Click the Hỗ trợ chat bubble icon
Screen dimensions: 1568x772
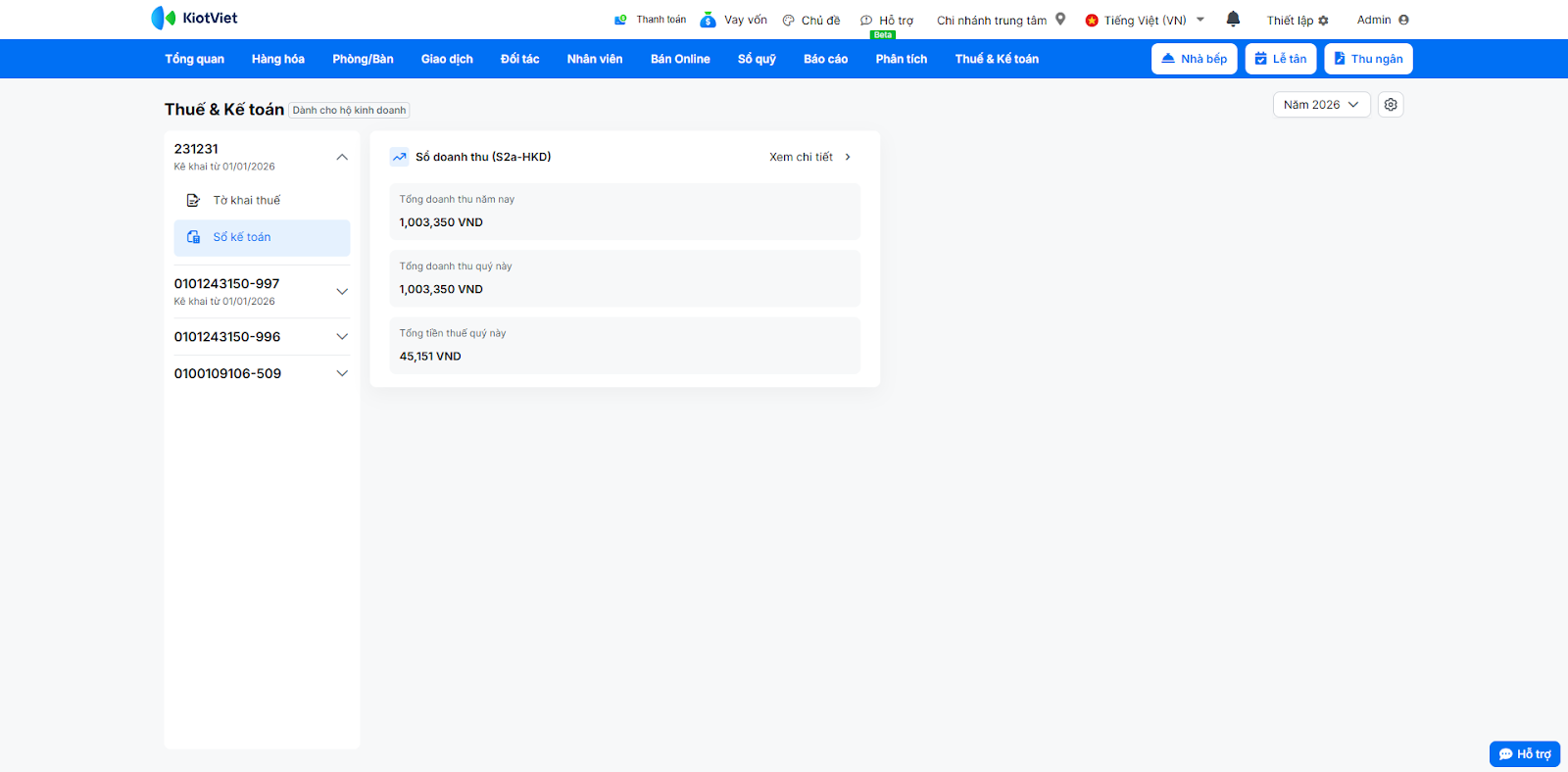pos(866,21)
